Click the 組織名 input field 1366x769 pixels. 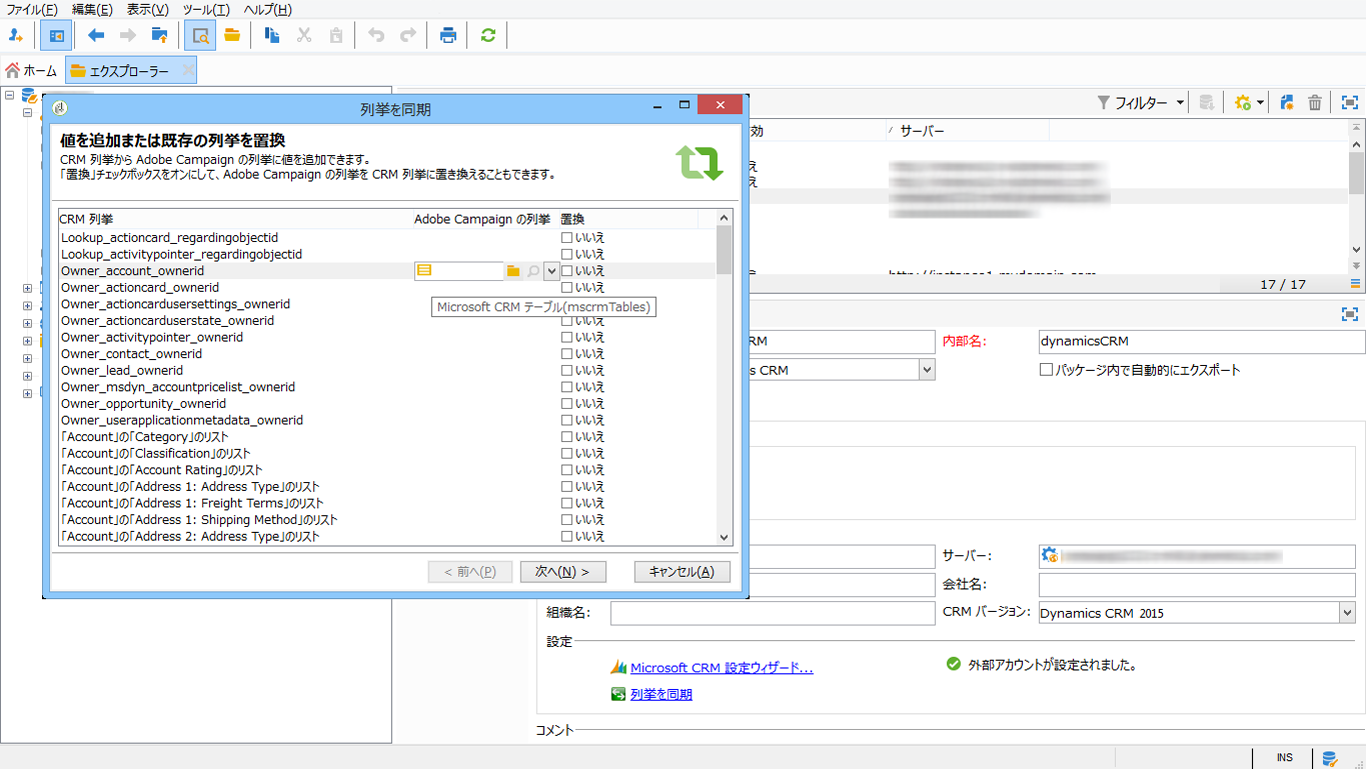click(772, 613)
